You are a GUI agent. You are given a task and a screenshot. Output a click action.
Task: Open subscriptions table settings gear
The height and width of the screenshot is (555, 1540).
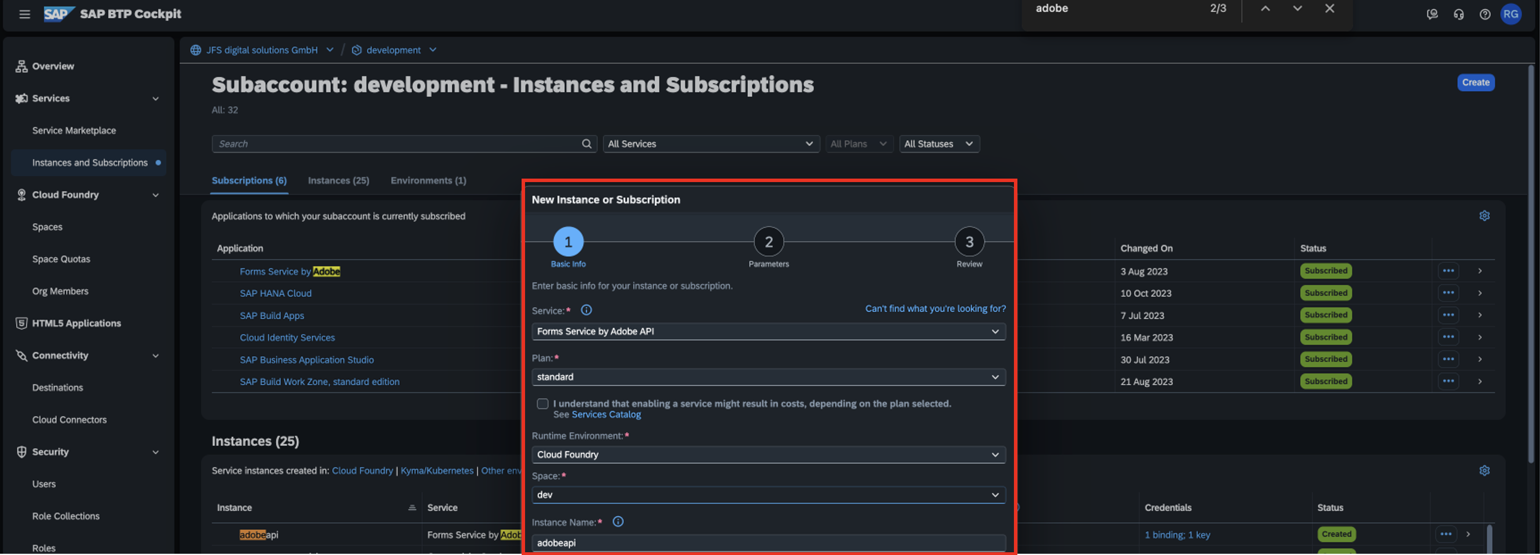click(1484, 216)
